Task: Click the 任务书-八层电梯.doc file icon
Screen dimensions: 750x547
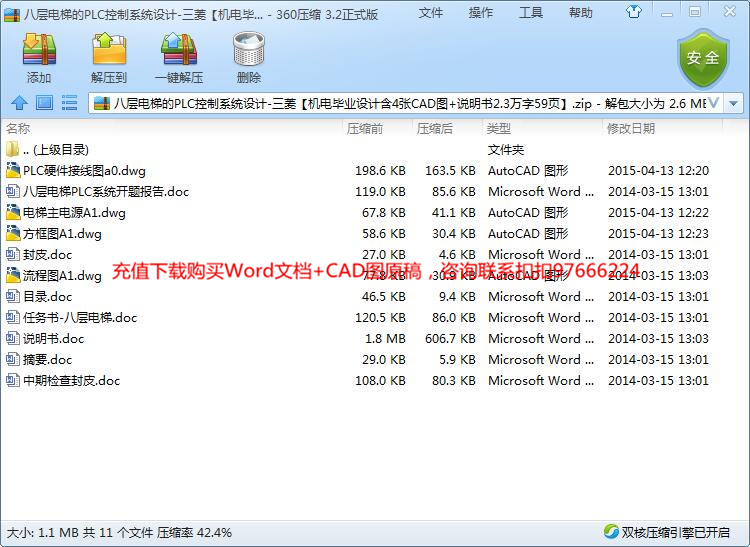Action: pos(12,317)
